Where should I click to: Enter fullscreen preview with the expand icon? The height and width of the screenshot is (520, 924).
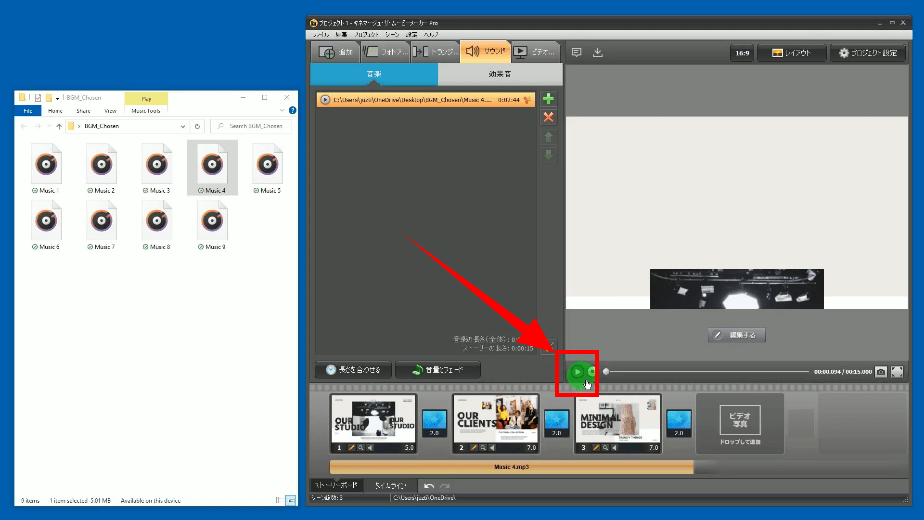coord(897,371)
